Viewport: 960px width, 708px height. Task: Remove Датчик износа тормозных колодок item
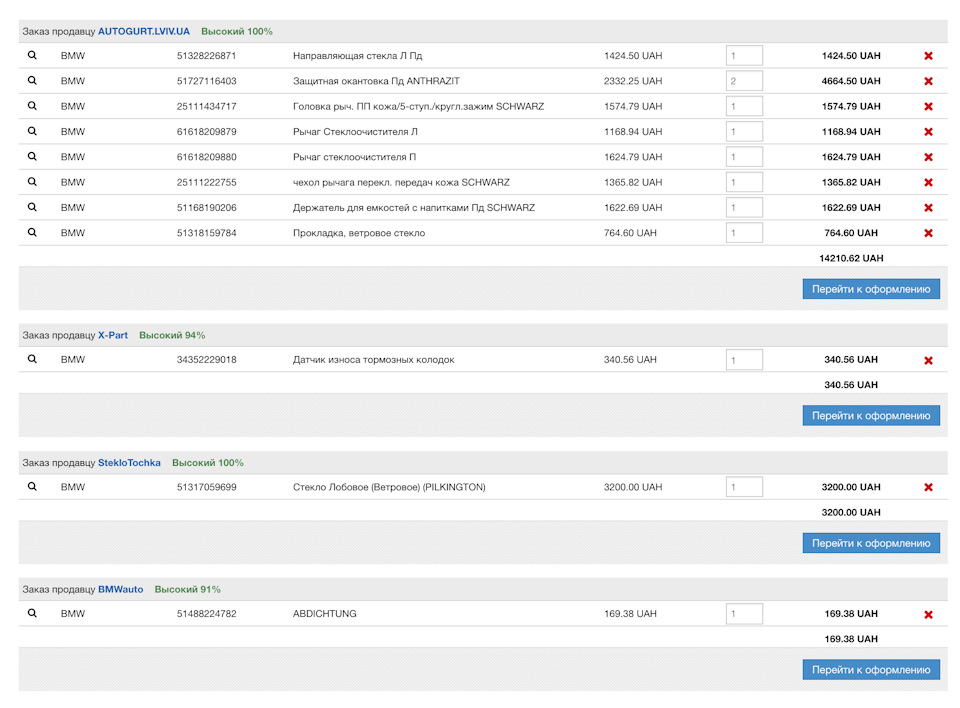(x=928, y=360)
